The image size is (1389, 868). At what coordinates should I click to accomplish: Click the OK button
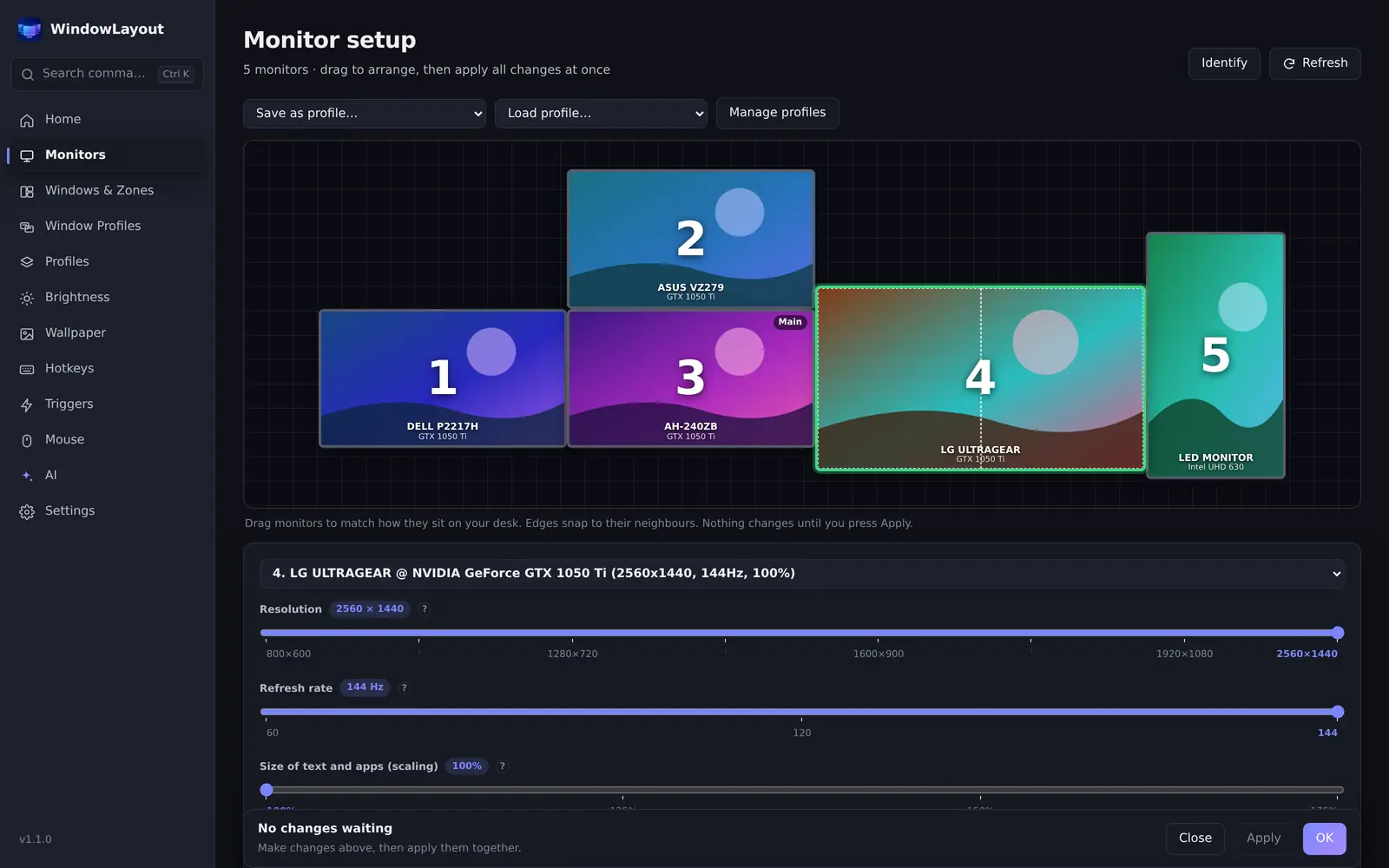(1325, 838)
